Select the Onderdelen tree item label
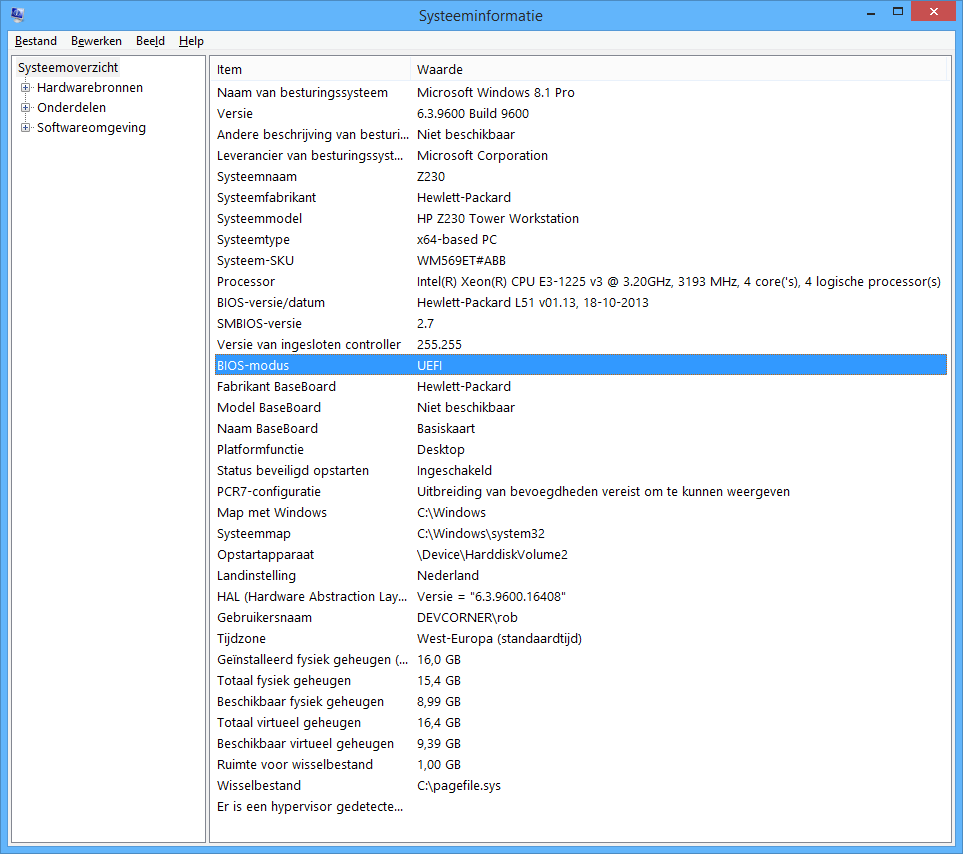The width and height of the screenshot is (963, 854). click(x=71, y=108)
